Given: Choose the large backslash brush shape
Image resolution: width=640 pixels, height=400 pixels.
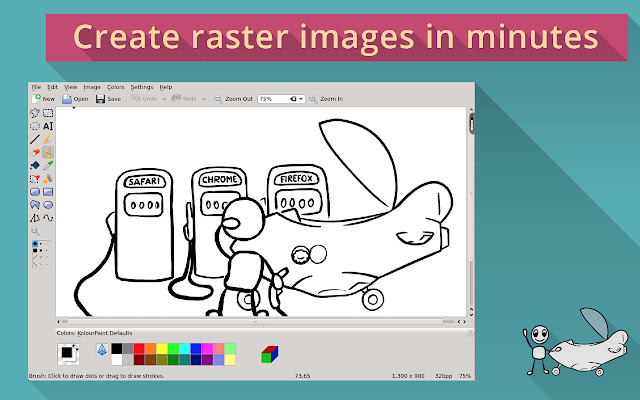Looking at the screenshot, I should click(35, 264).
